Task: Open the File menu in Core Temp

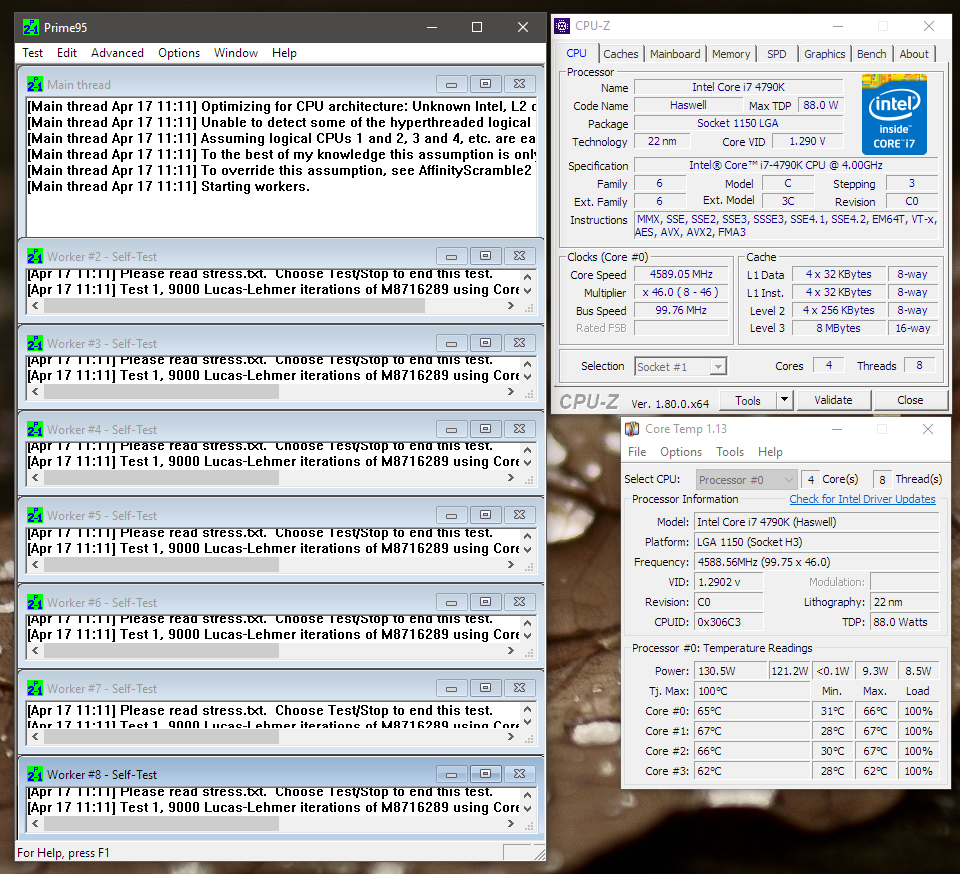Action: (x=637, y=452)
